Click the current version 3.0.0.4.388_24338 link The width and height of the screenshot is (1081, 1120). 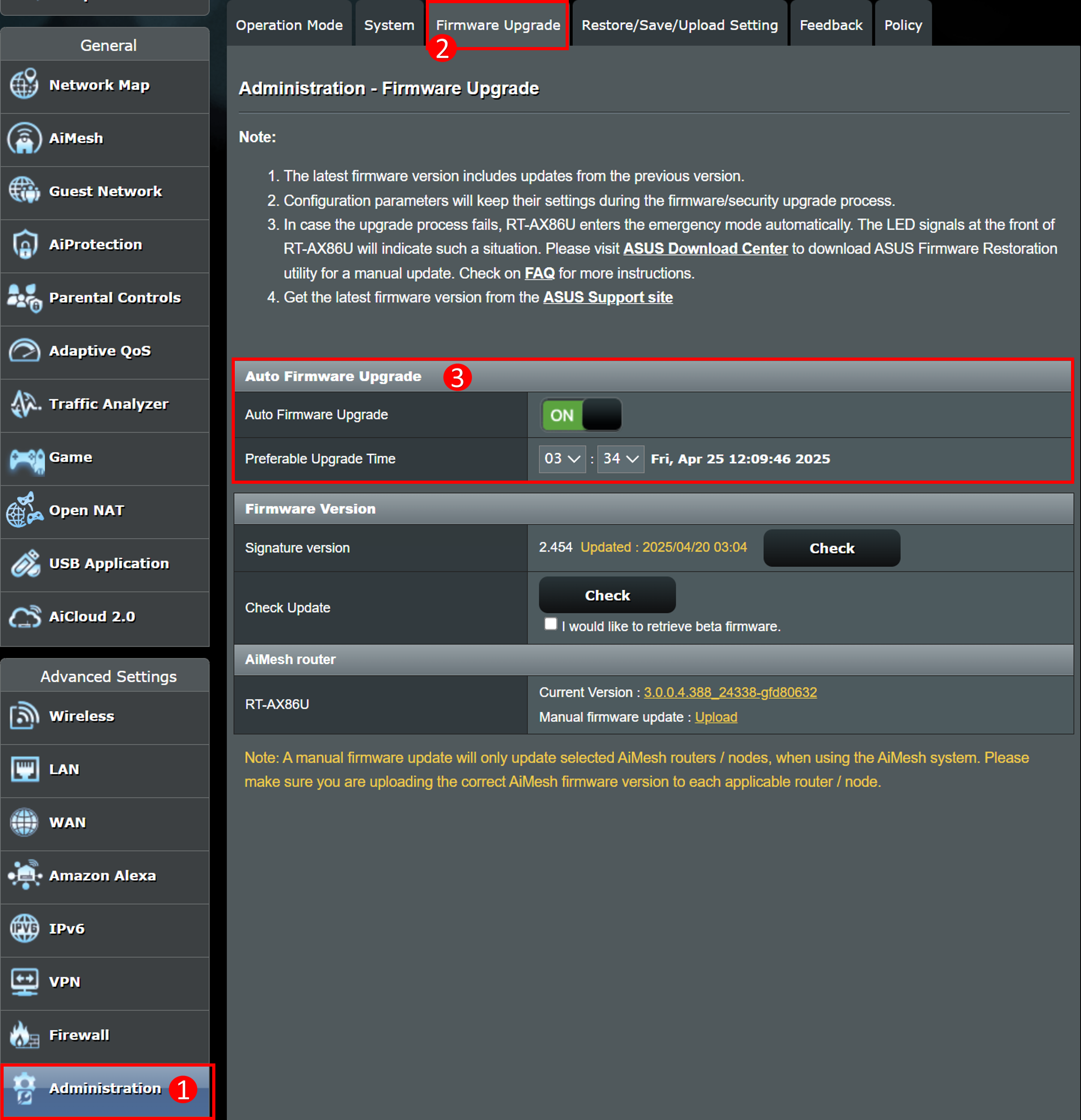730,692
